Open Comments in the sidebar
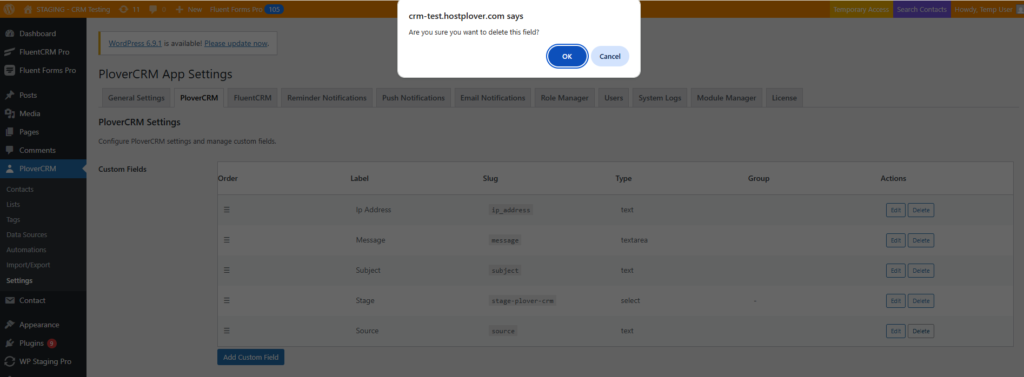Screen dimensions: 1024x377 click(x=43, y=150)
